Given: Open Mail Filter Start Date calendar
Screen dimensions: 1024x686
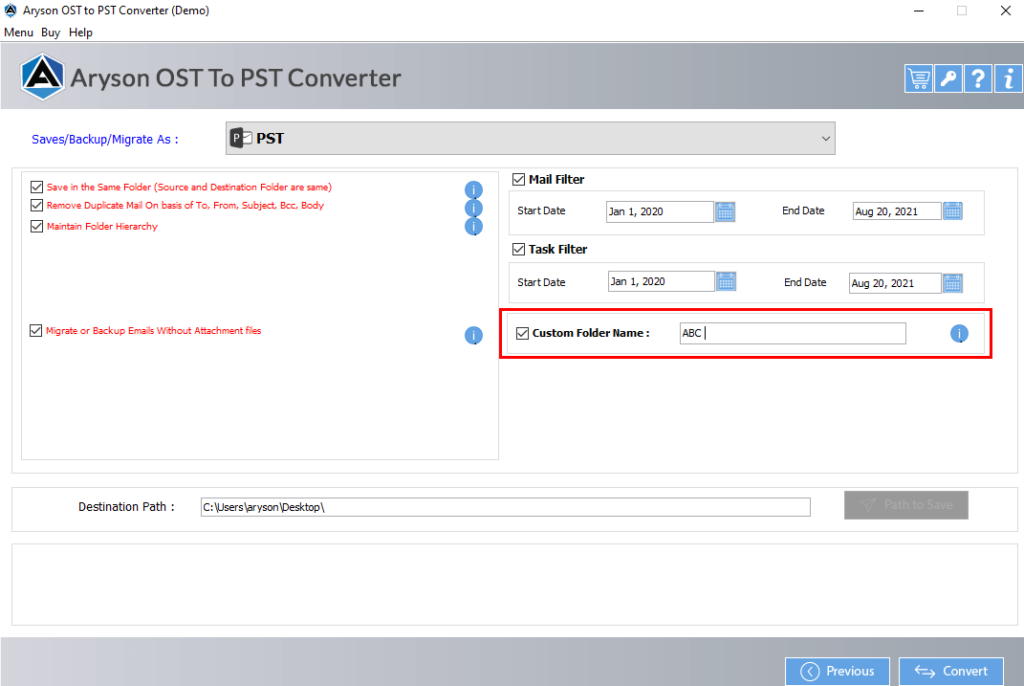Looking at the screenshot, I should pyautogui.click(x=725, y=212).
